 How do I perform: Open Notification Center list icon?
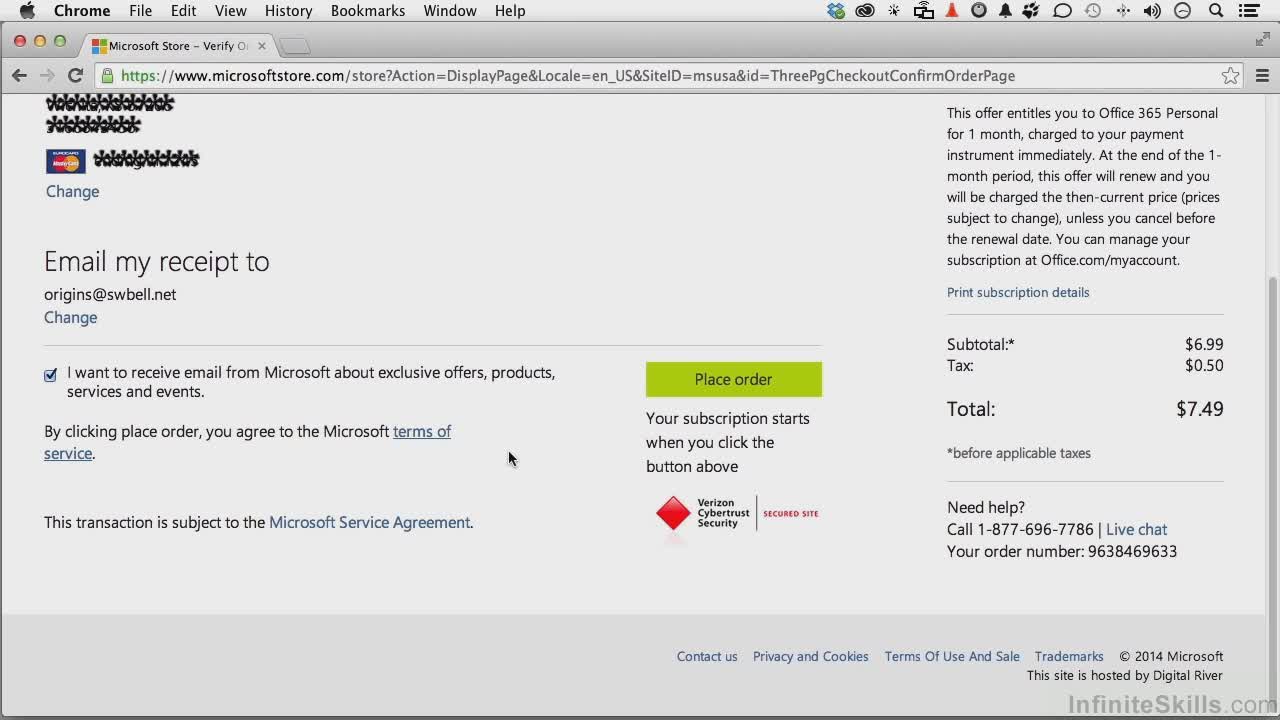tap(1249, 11)
